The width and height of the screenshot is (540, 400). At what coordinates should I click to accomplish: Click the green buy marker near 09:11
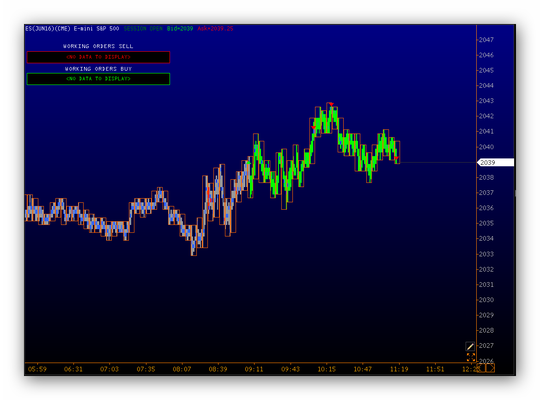tap(249, 162)
